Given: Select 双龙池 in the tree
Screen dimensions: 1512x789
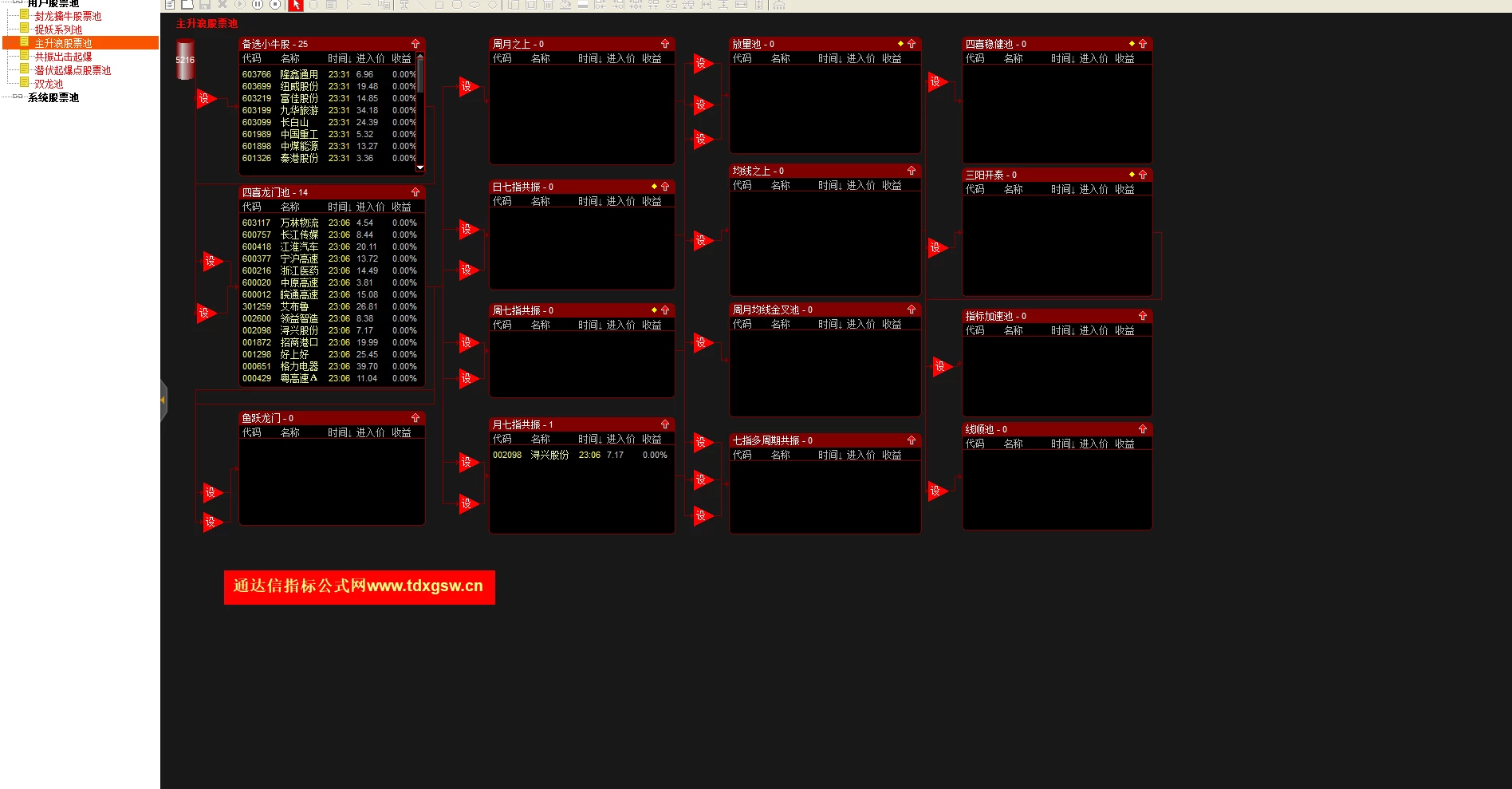Looking at the screenshot, I should point(49,84).
